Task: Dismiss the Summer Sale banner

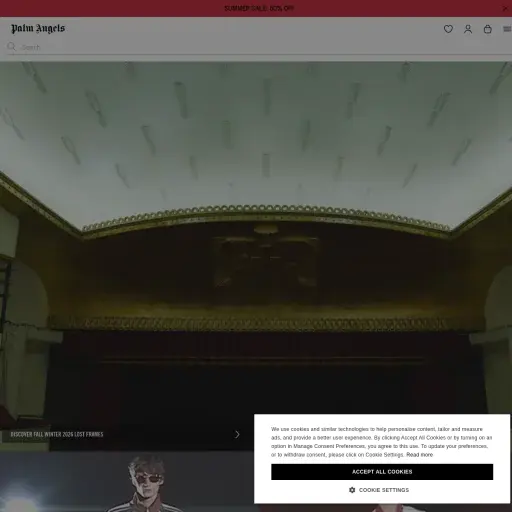Action: click(505, 8)
